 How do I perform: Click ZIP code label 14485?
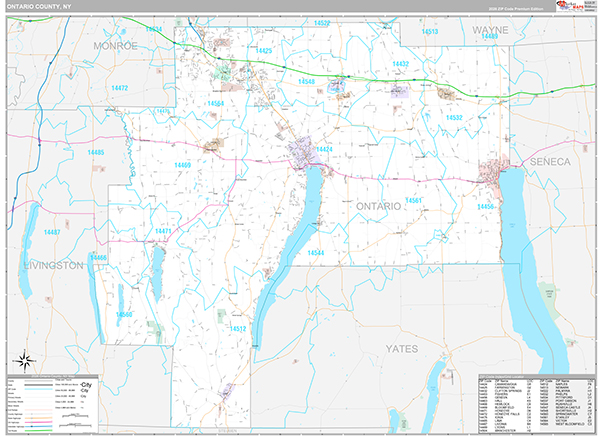pyautogui.click(x=96, y=152)
